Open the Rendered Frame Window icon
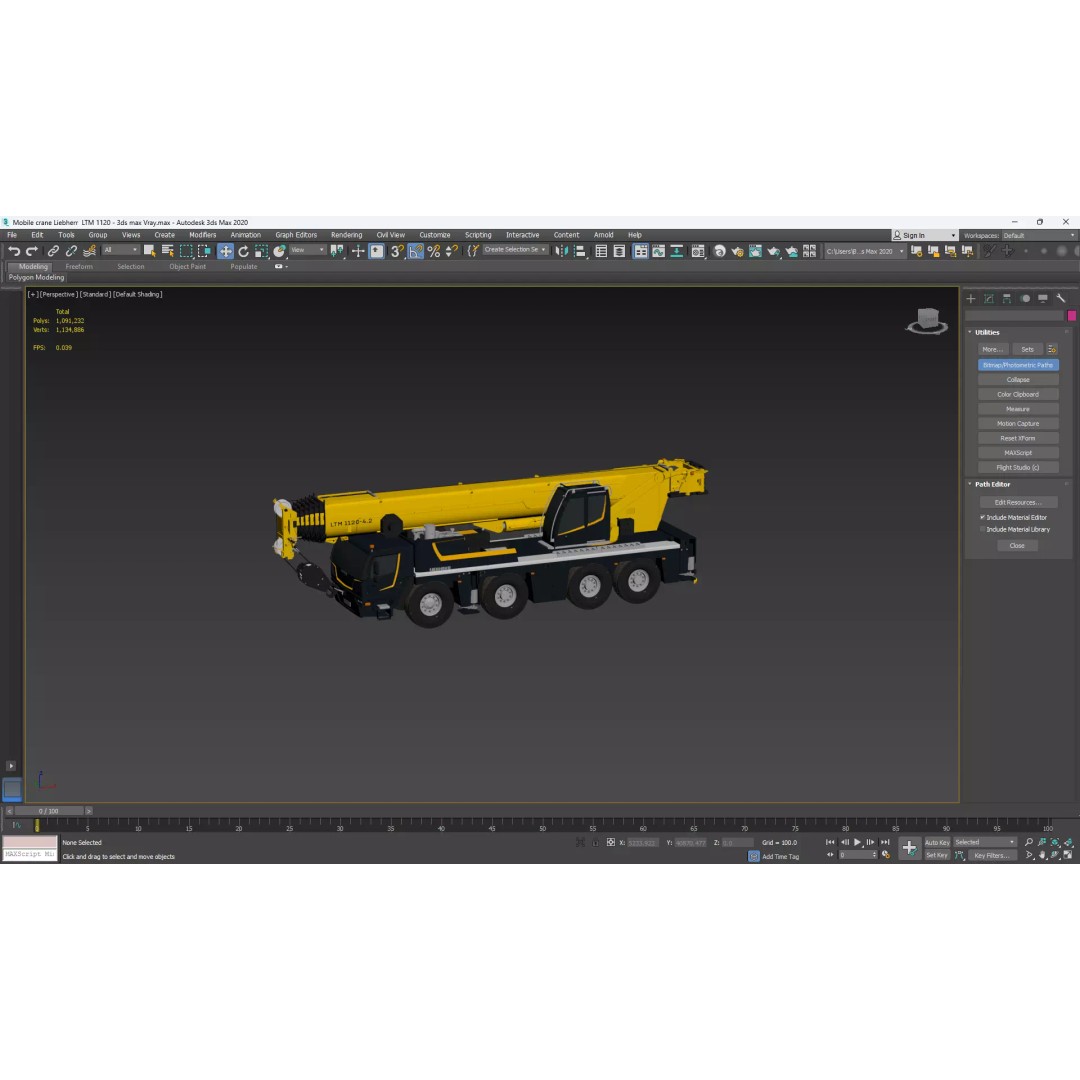This screenshot has height=1080, width=1080. (755, 251)
